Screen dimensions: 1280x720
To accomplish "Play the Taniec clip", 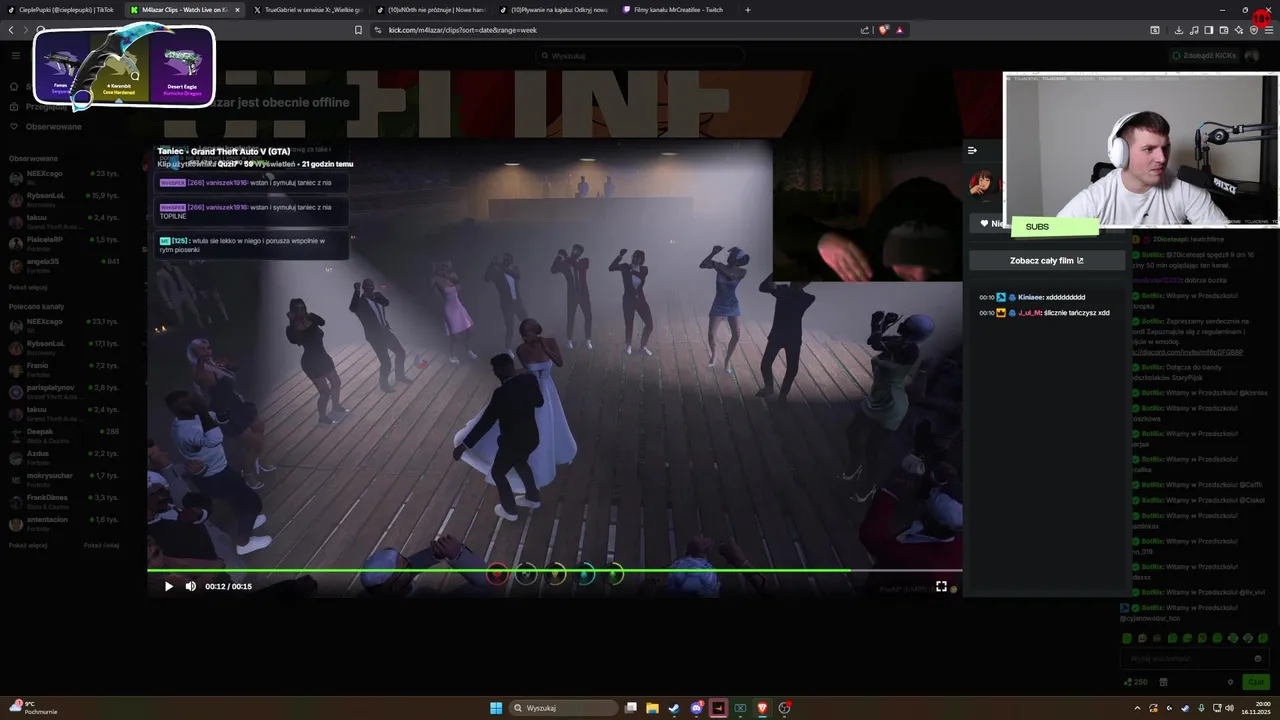I will pos(168,586).
